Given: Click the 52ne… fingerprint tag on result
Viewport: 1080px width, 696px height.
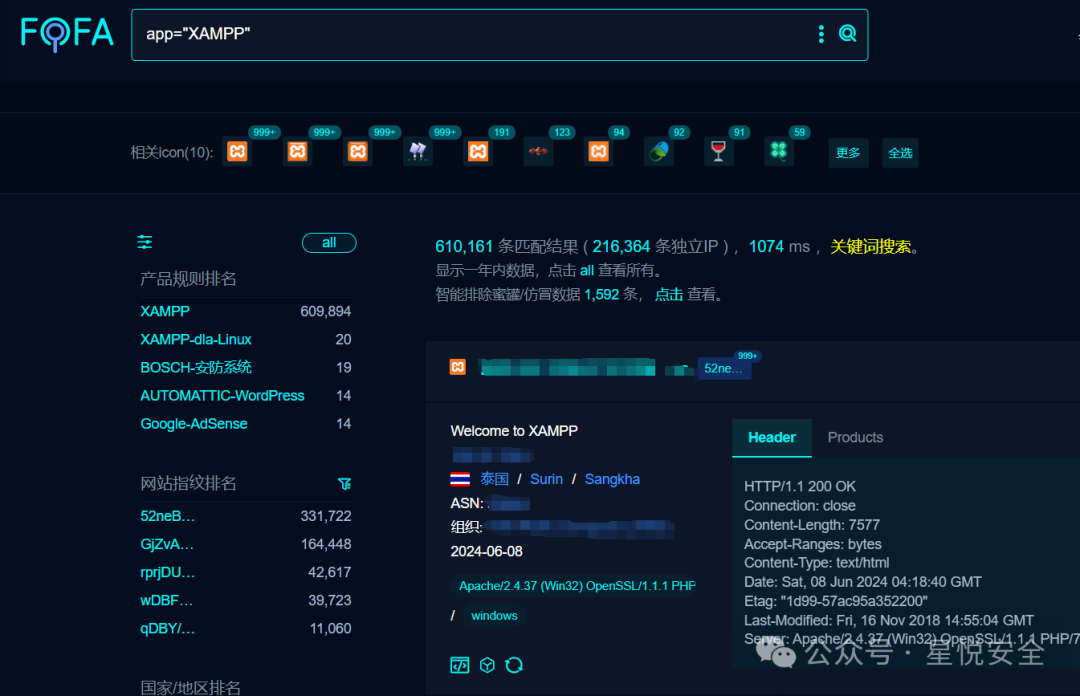Looking at the screenshot, I should point(723,369).
